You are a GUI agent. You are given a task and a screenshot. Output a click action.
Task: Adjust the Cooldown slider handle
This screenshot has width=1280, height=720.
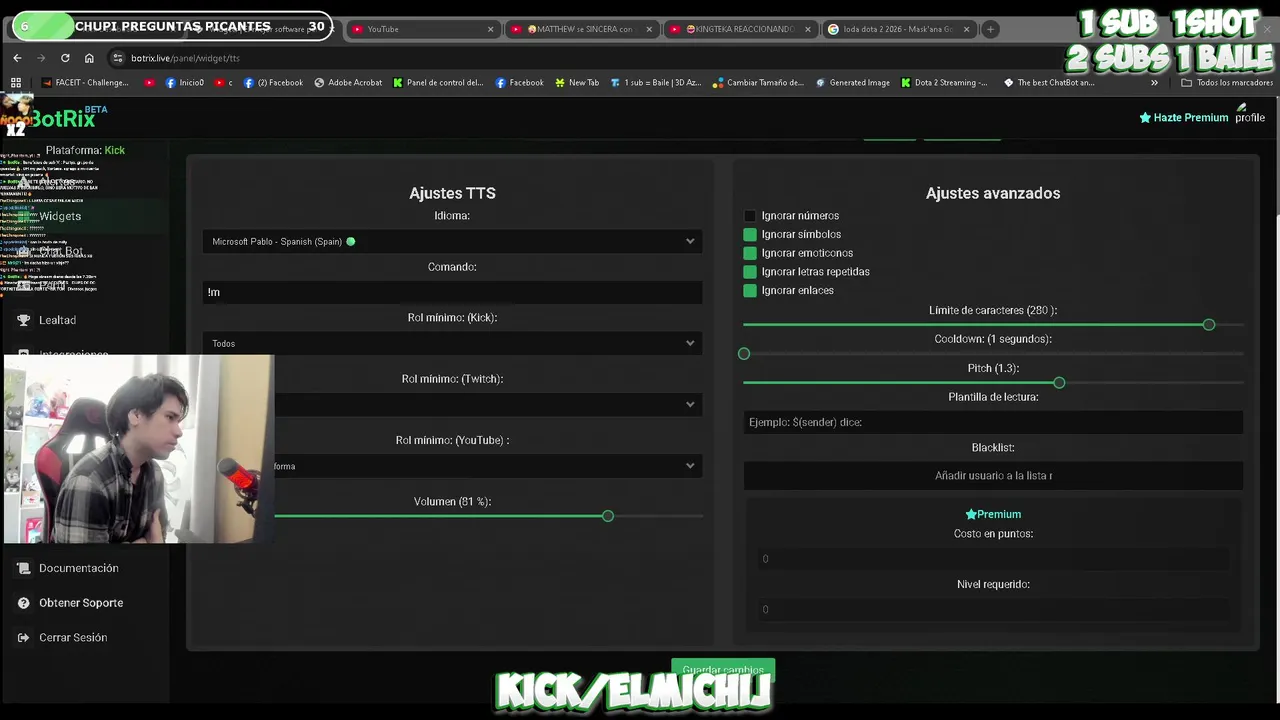point(744,354)
